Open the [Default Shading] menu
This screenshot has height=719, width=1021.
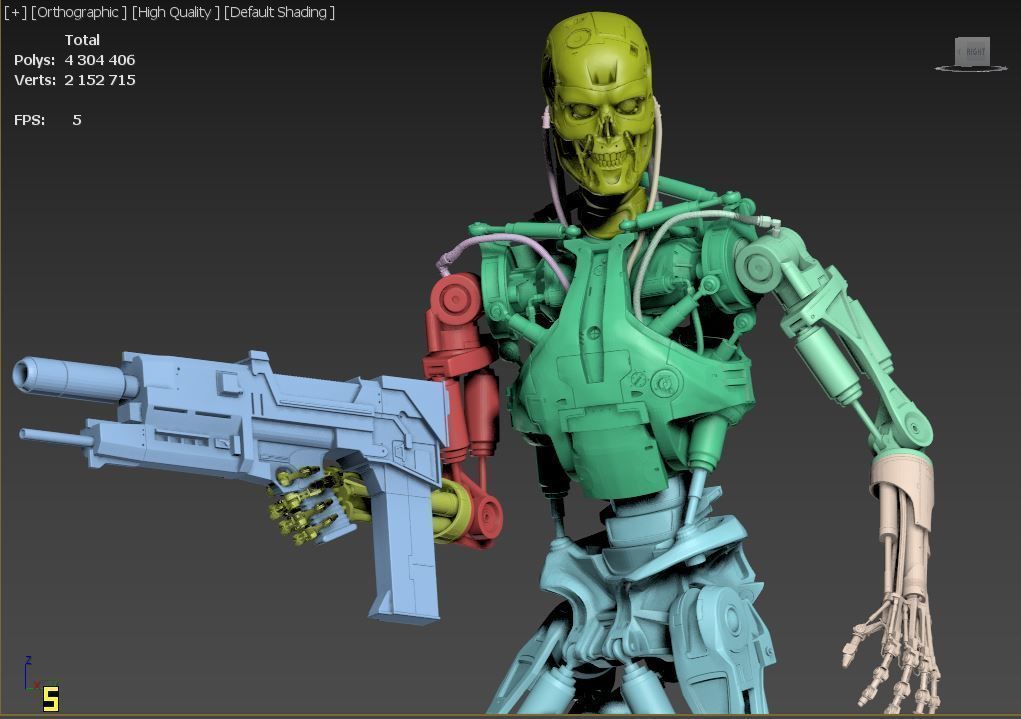[279, 12]
